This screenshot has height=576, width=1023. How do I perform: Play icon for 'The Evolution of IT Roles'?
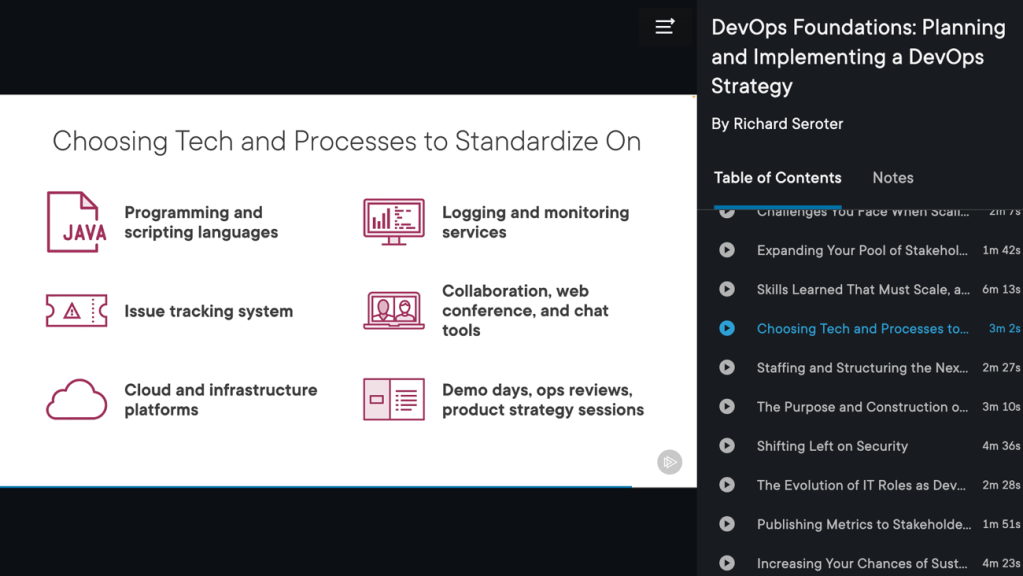click(727, 485)
